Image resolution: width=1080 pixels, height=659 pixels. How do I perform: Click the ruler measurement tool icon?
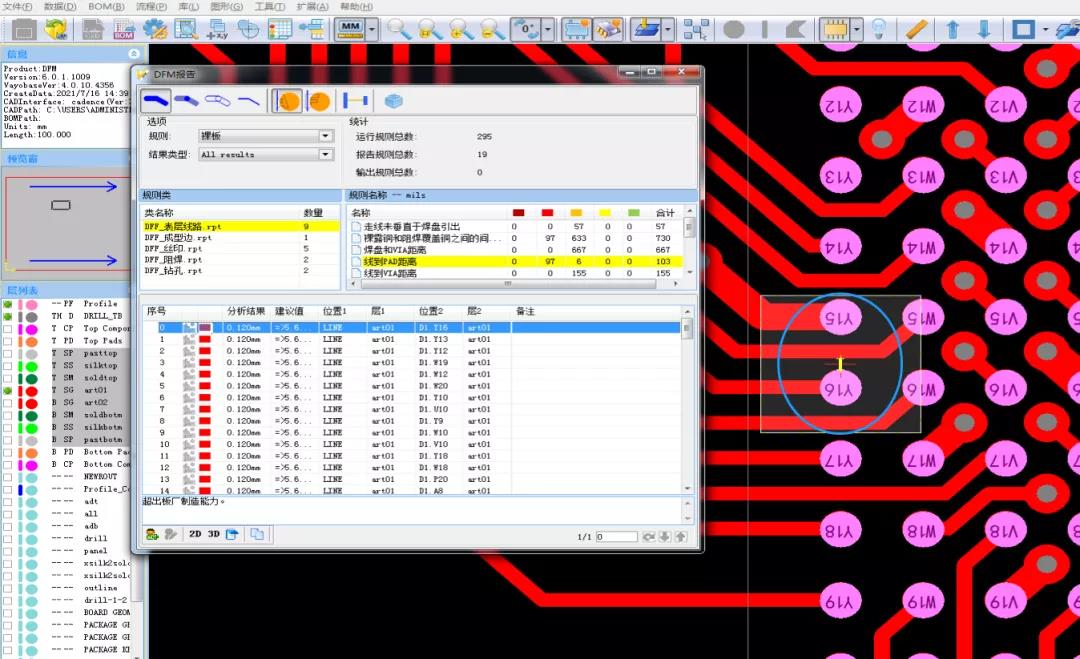coord(916,29)
